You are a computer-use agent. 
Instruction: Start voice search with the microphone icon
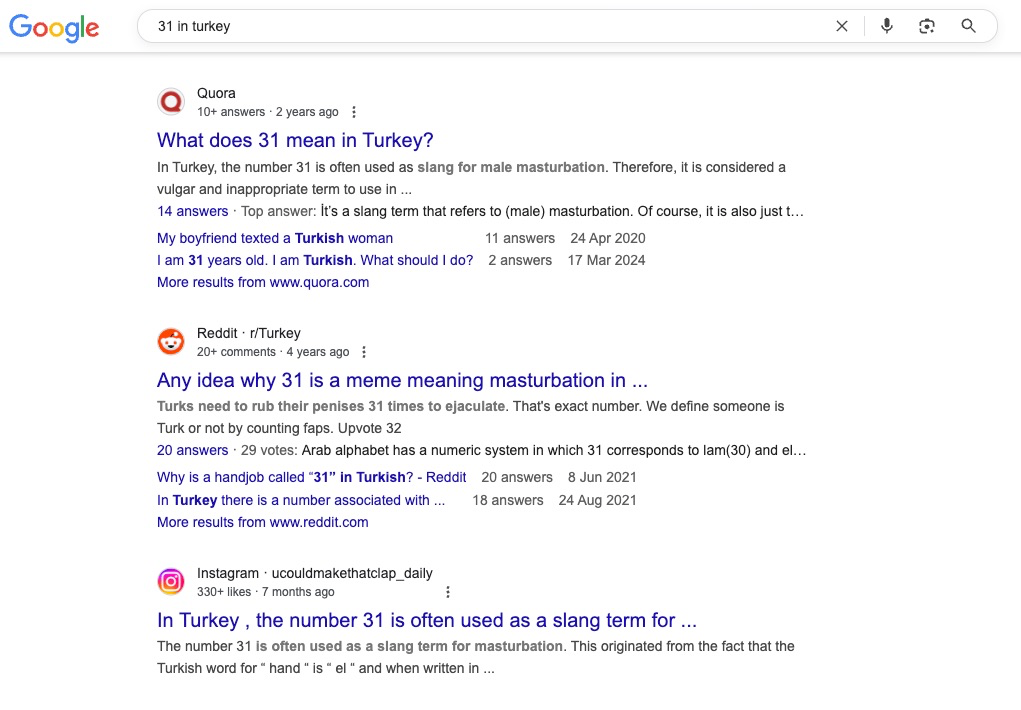[886, 26]
